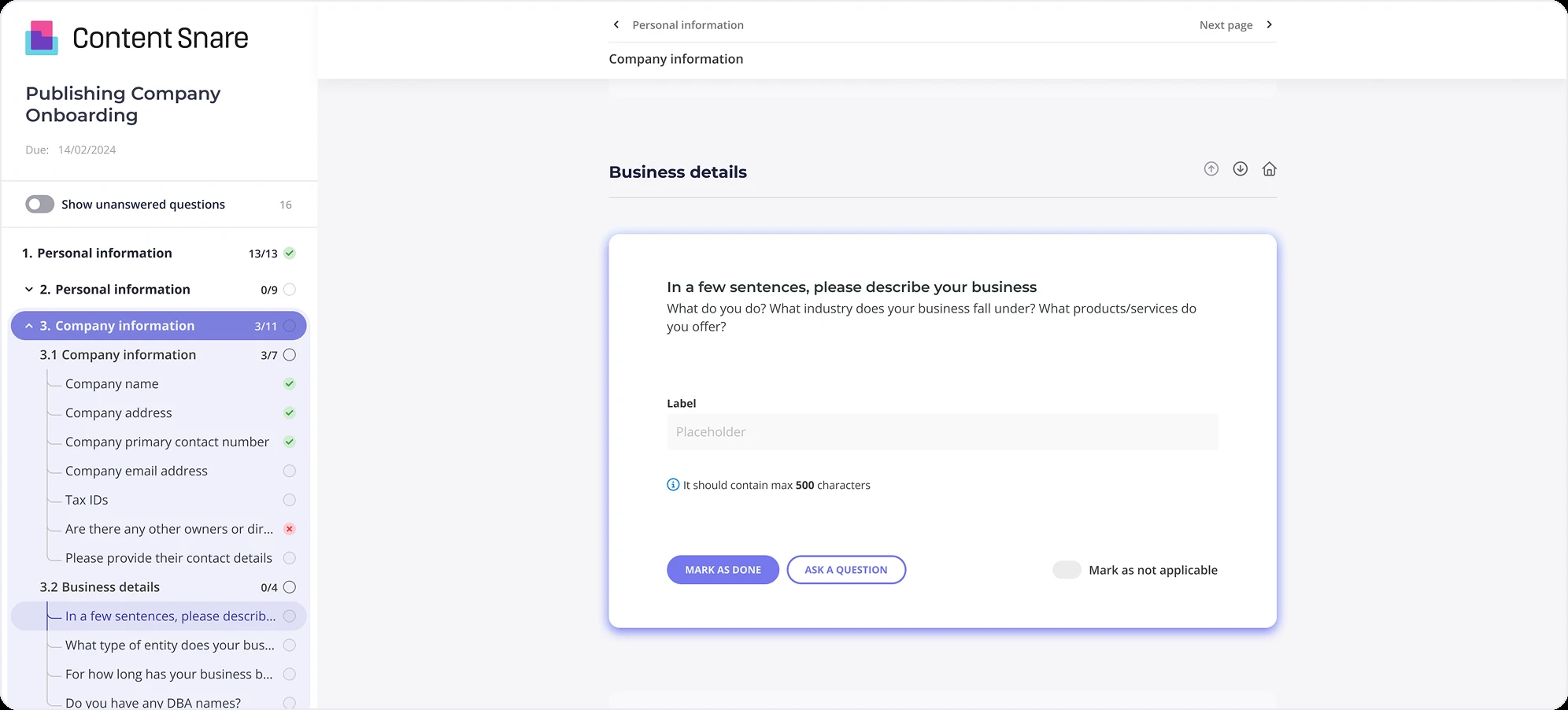Click the ASK A QUESTION button
The image size is (1568, 710).
pos(845,569)
